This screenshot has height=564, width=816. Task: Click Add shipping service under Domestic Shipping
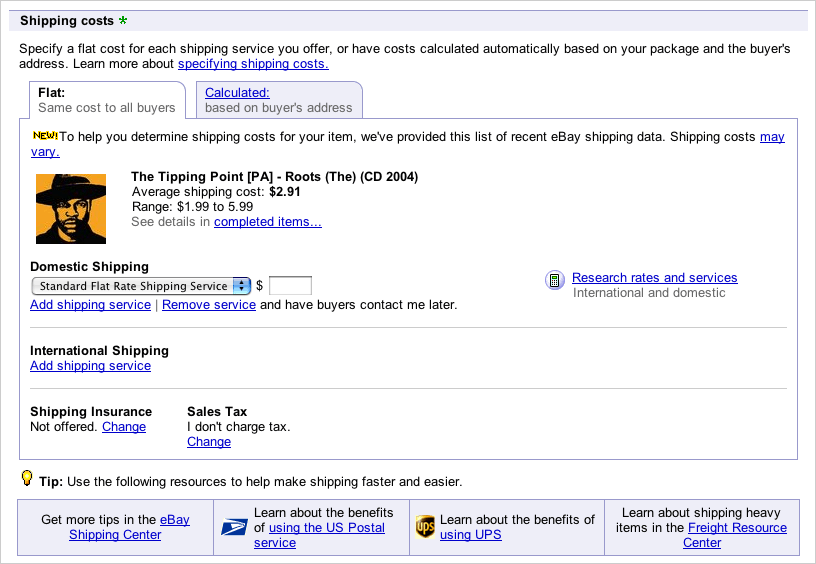tap(90, 305)
